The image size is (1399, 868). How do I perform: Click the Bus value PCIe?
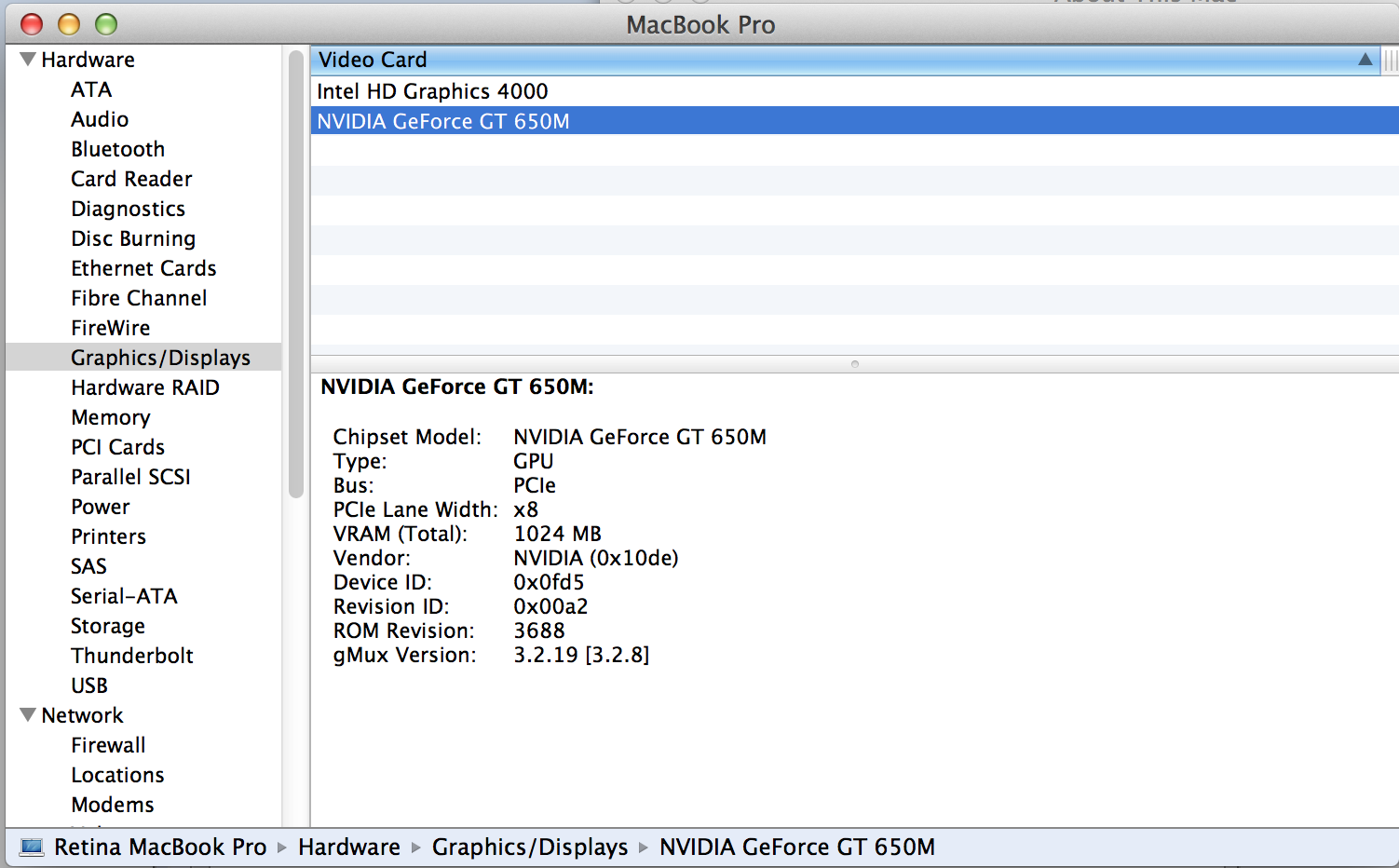(x=535, y=485)
